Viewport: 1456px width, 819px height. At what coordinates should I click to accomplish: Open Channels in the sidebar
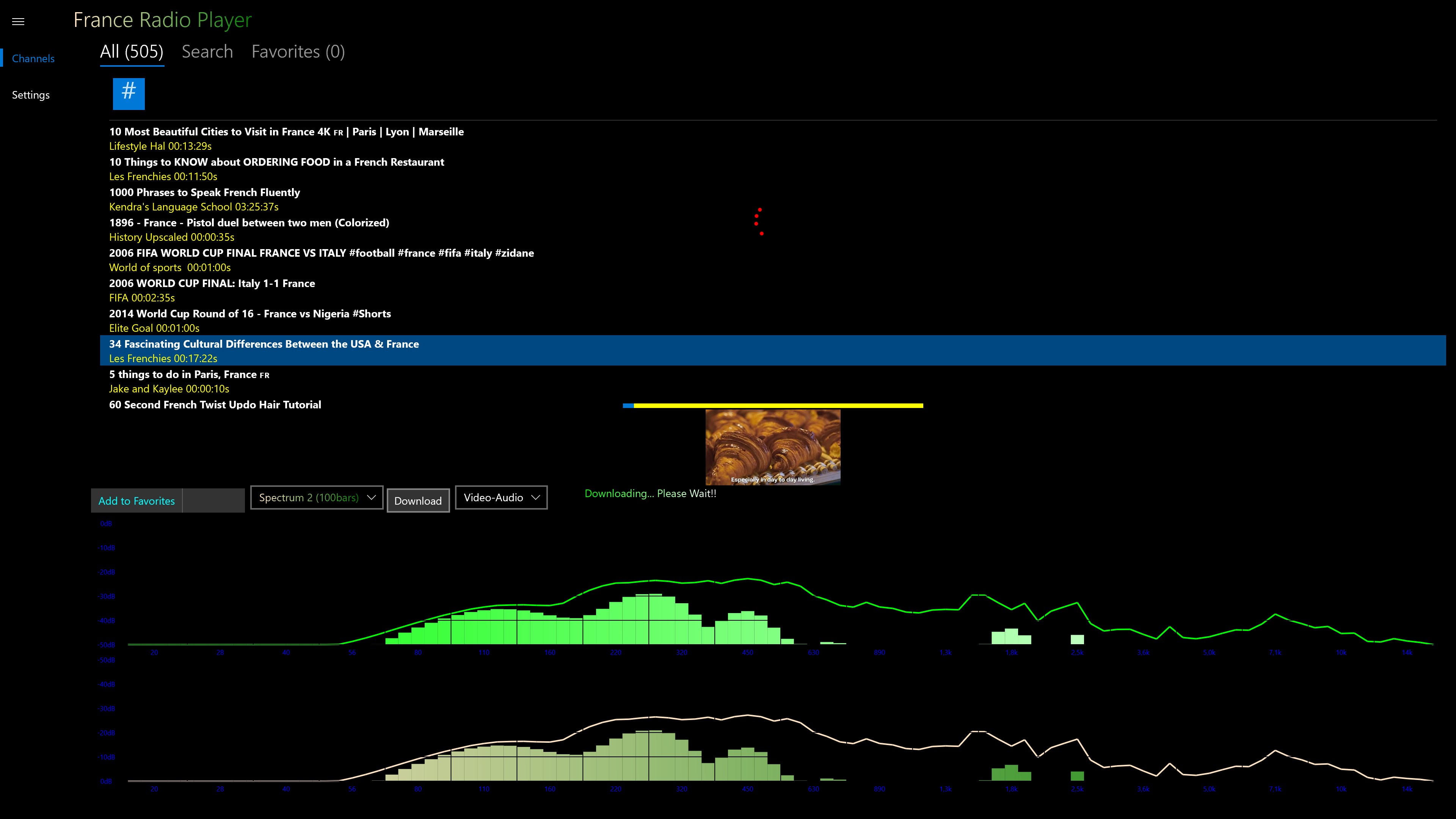(33, 59)
